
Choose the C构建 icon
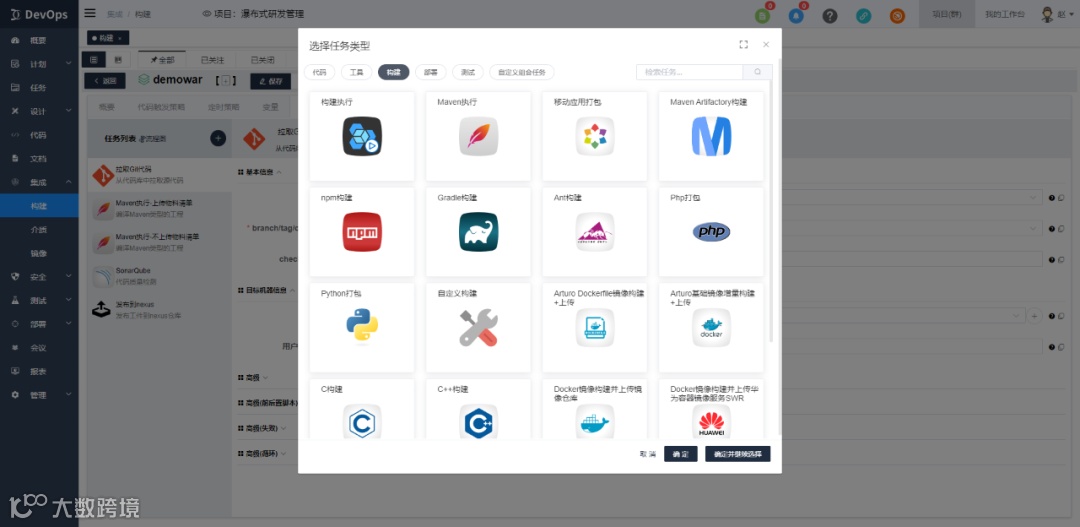[x=362, y=422]
